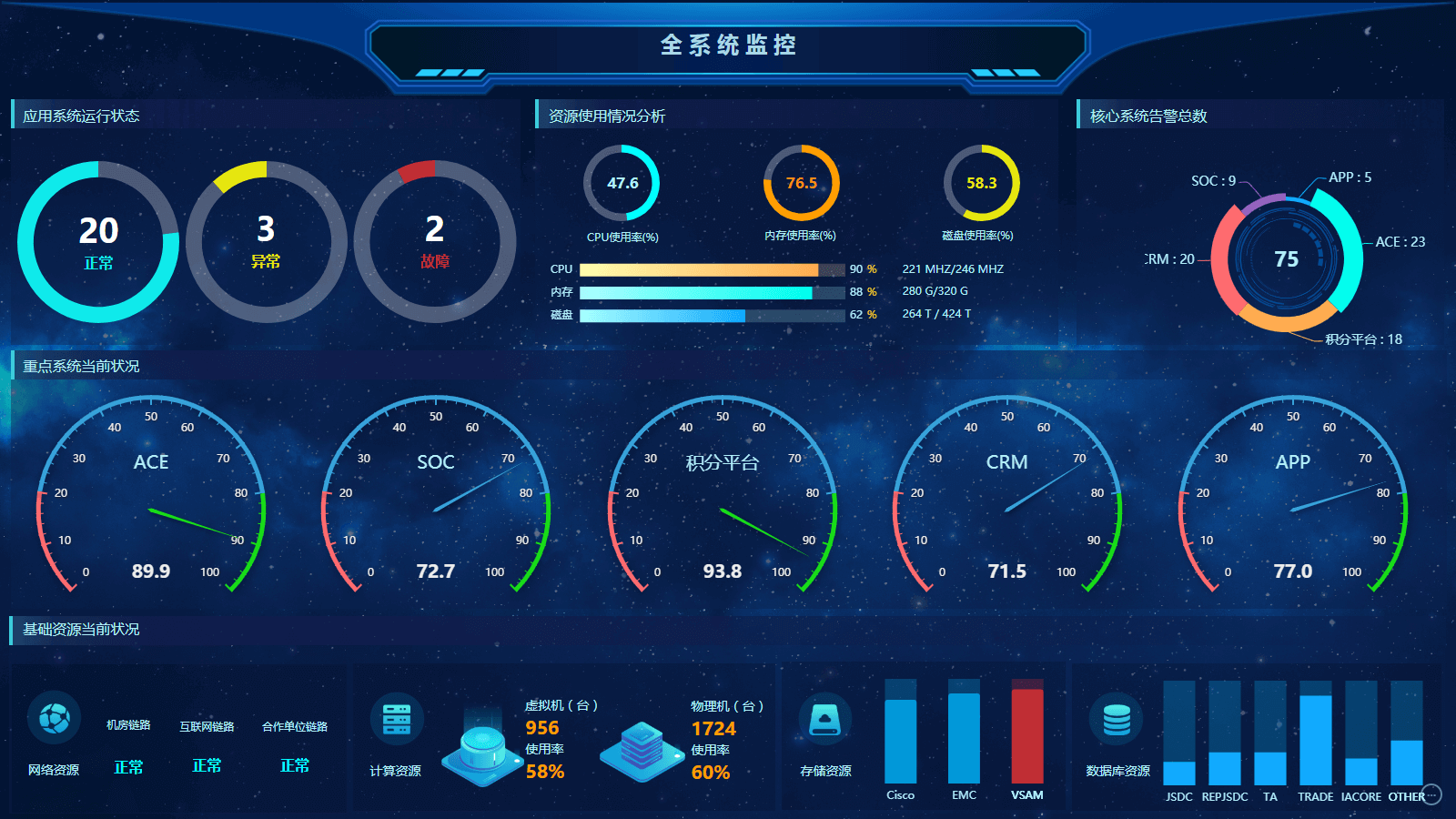This screenshot has width=1456, height=819.
Task: Click the compute resource server icon
Action: (x=397, y=719)
